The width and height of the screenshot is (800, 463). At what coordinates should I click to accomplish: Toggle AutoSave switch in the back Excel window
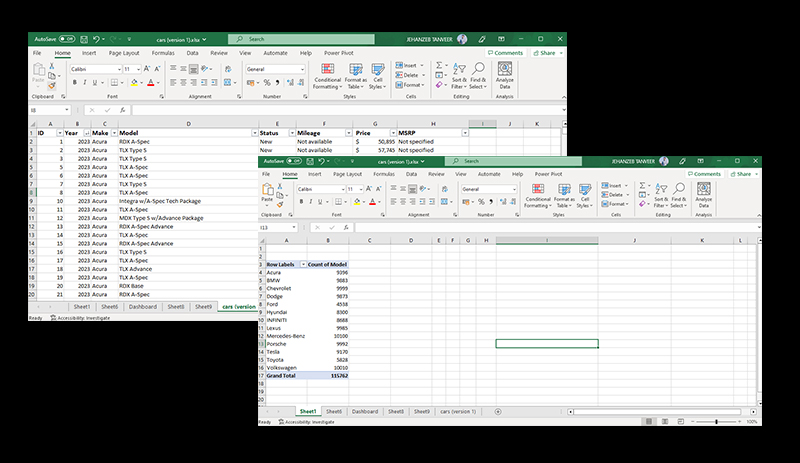(x=67, y=39)
